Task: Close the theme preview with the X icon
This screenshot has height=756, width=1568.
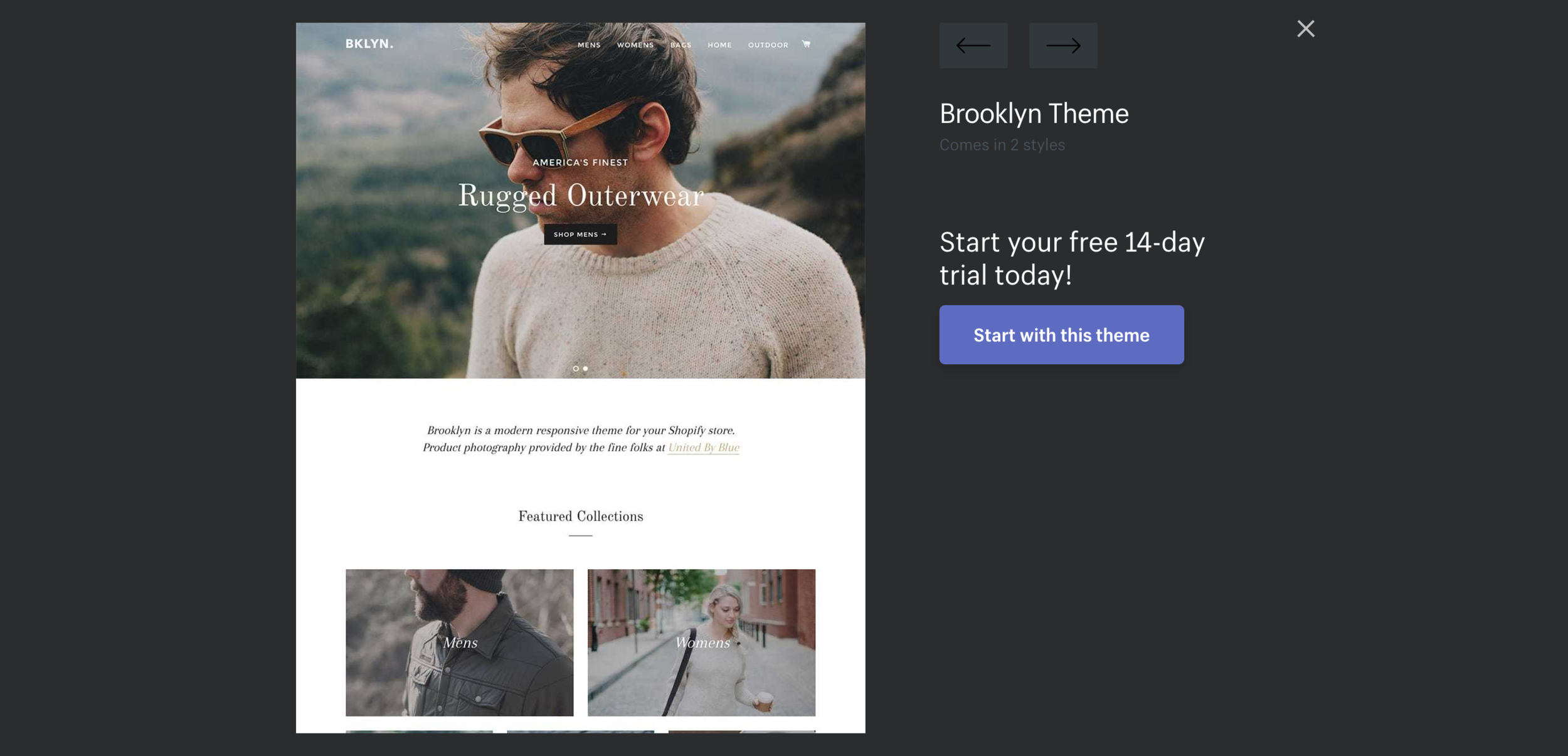Action: (1306, 28)
